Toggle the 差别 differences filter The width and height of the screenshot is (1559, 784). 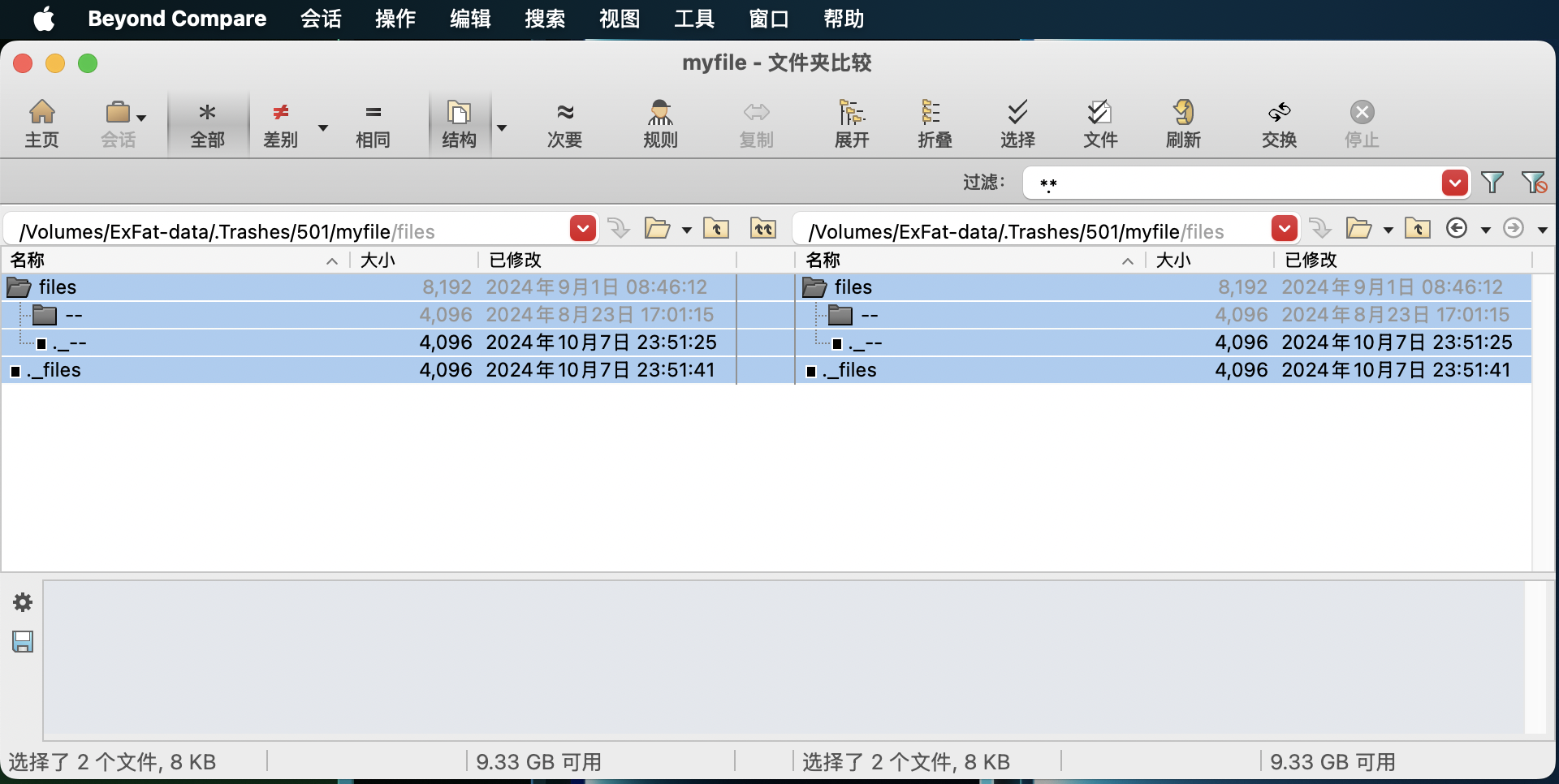pos(281,123)
